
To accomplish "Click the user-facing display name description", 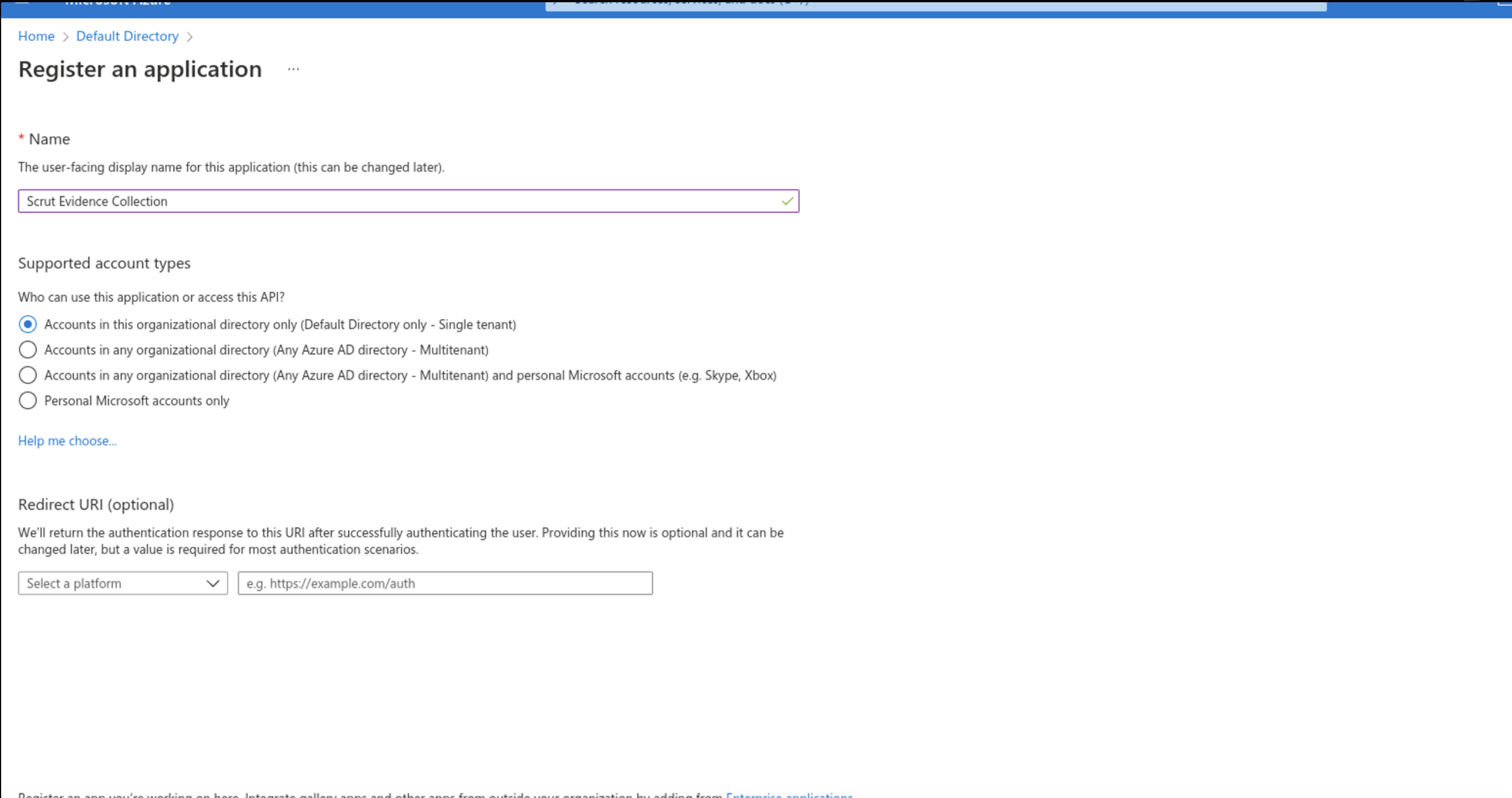I will click(231, 167).
